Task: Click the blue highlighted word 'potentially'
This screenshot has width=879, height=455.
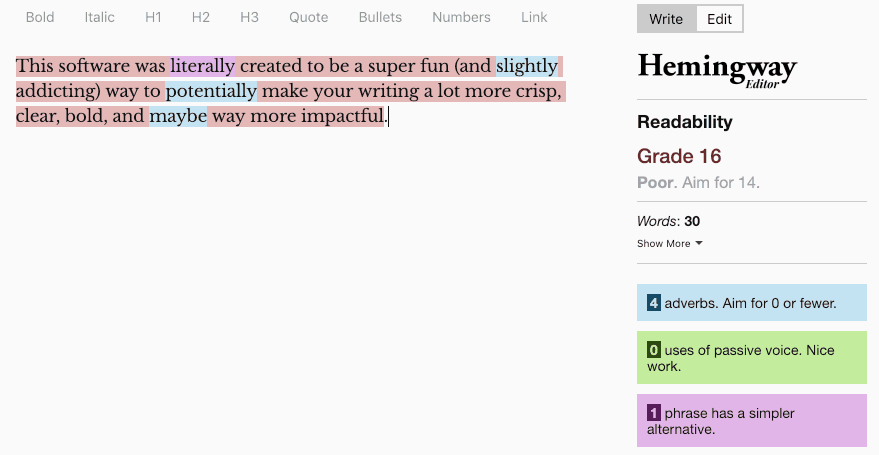Action: click(x=211, y=91)
